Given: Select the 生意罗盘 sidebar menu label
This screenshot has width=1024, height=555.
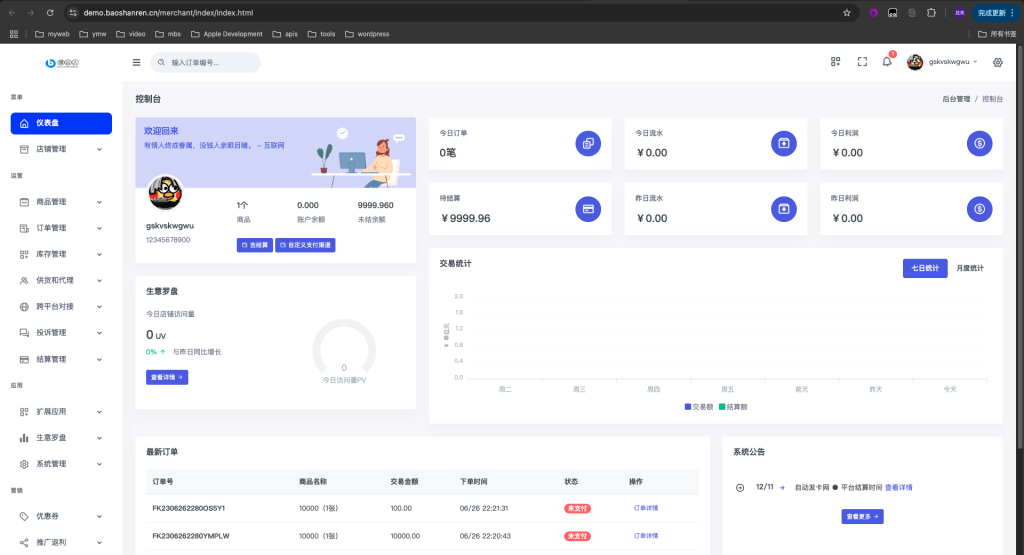Looking at the screenshot, I should (x=51, y=438).
